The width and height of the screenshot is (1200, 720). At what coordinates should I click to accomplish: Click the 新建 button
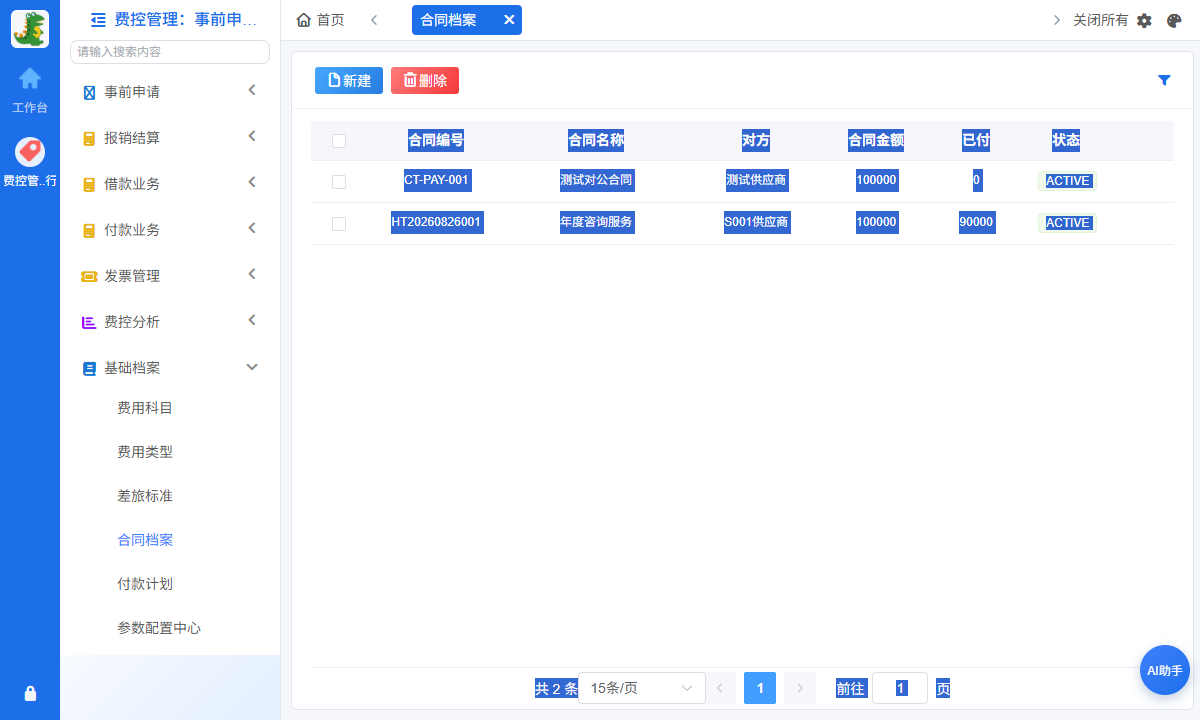(x=349, y=81)
